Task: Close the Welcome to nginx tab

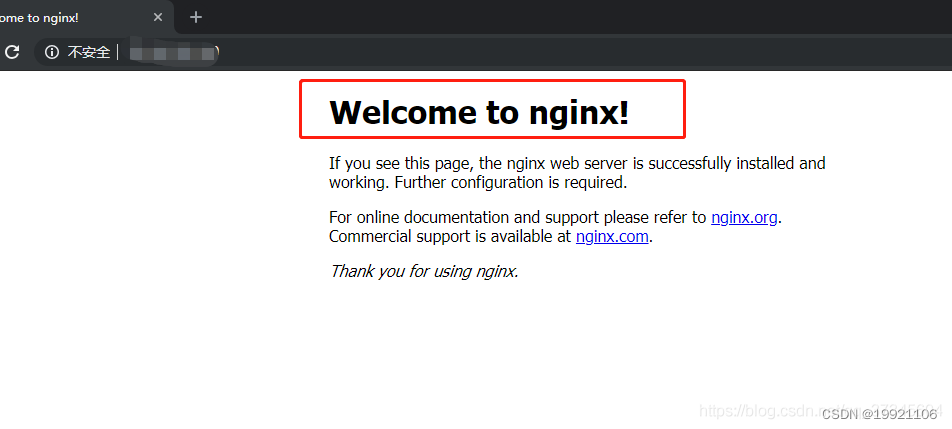Action: [x=158, y=18]
